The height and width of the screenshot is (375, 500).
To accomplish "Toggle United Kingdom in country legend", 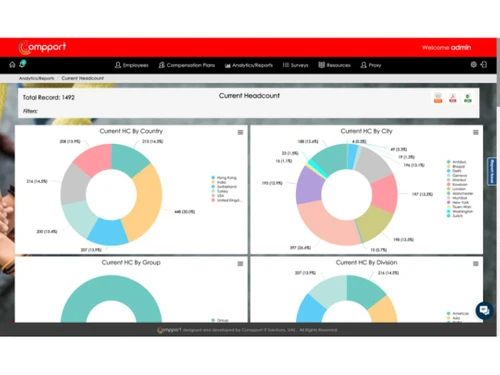I will point(227,200).
